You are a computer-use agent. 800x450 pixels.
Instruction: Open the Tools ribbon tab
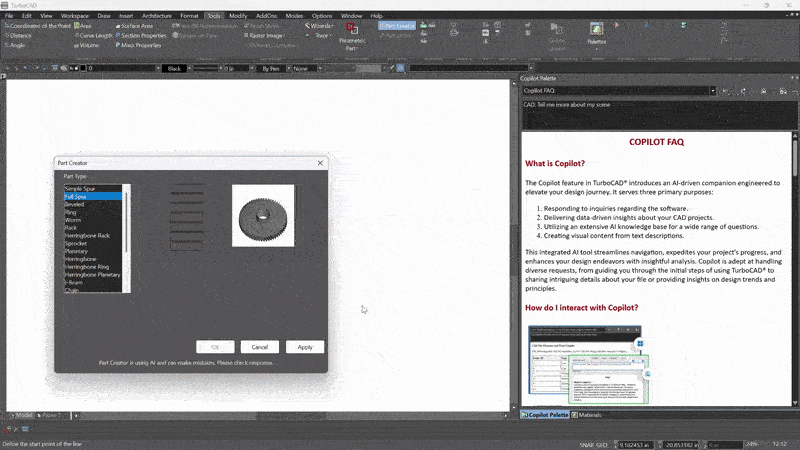pos(214,16)
